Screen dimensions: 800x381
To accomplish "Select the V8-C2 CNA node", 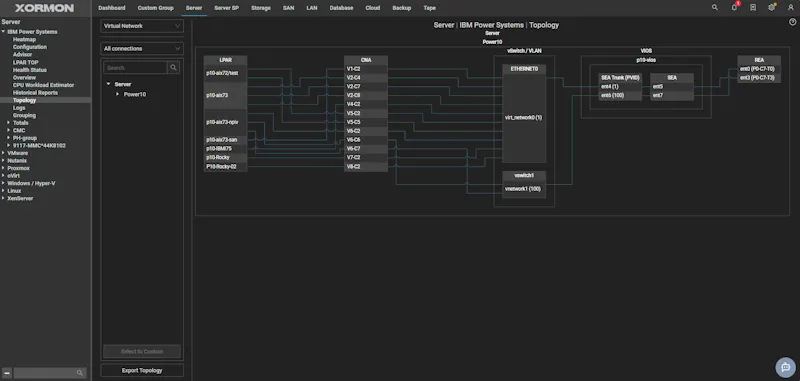I will (x=366, y=167).
